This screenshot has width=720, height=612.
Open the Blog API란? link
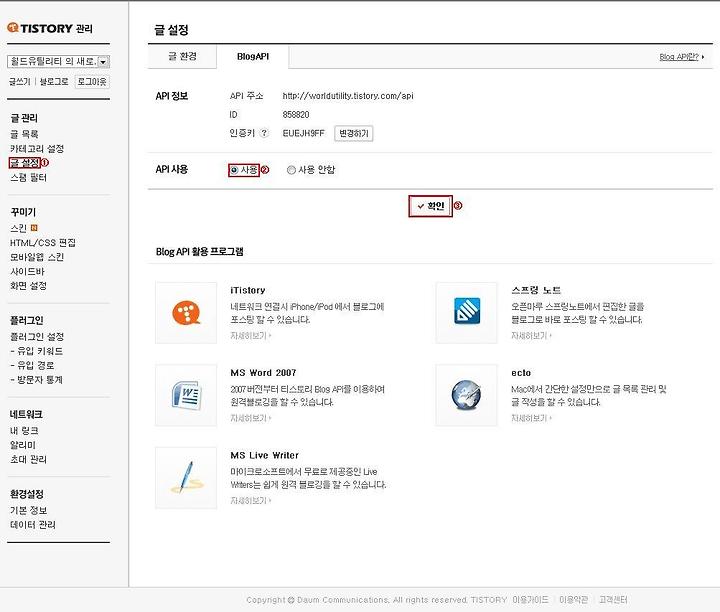[681, 57]
